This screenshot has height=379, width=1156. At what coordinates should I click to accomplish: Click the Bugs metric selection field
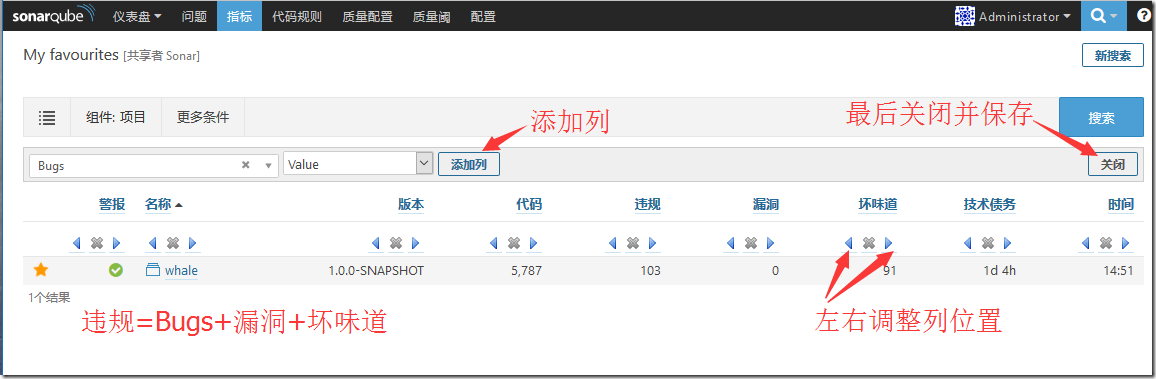click(x=153, y=166)
